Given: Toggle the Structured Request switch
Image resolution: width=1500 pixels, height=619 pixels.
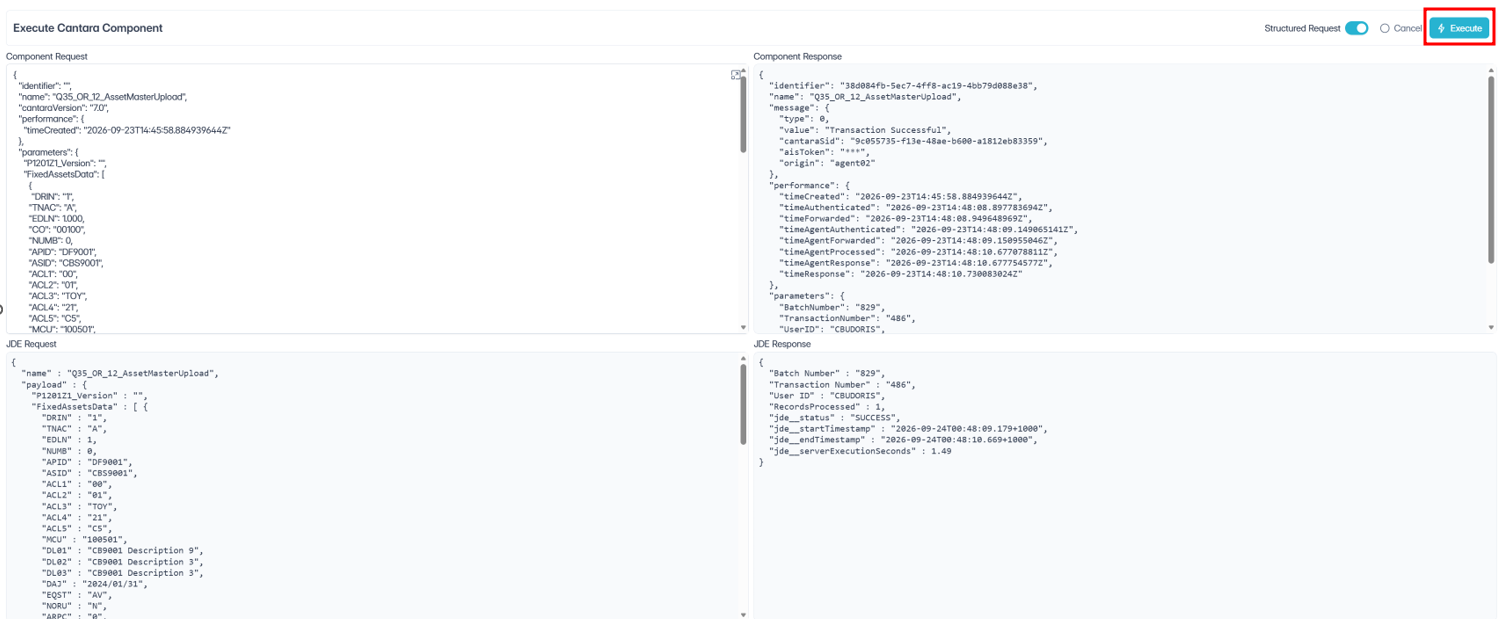Looking at the screenshot, I should [x=1356, y=28].
